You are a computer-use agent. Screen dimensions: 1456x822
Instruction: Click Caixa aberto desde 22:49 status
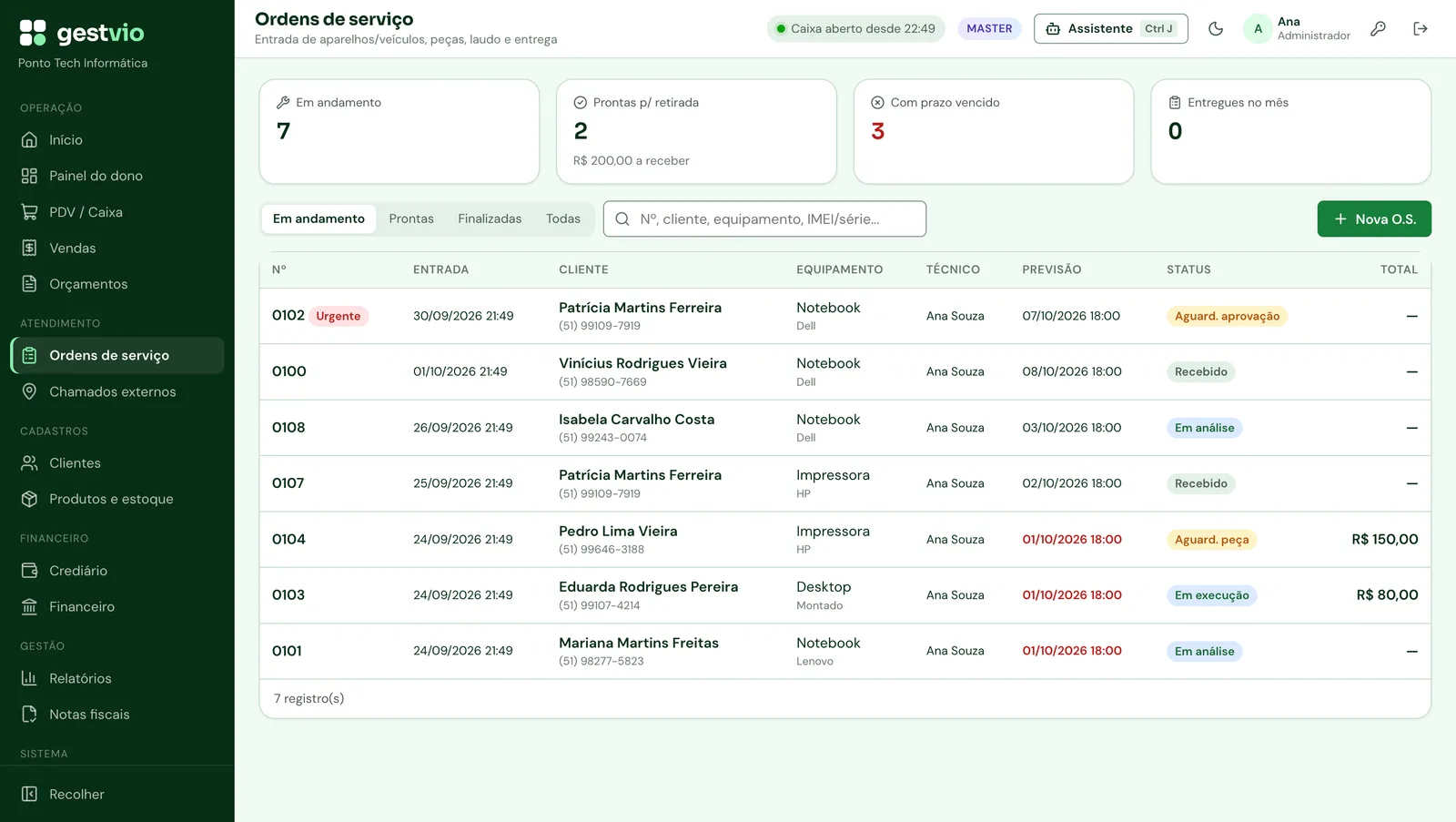tap(855, 28)
